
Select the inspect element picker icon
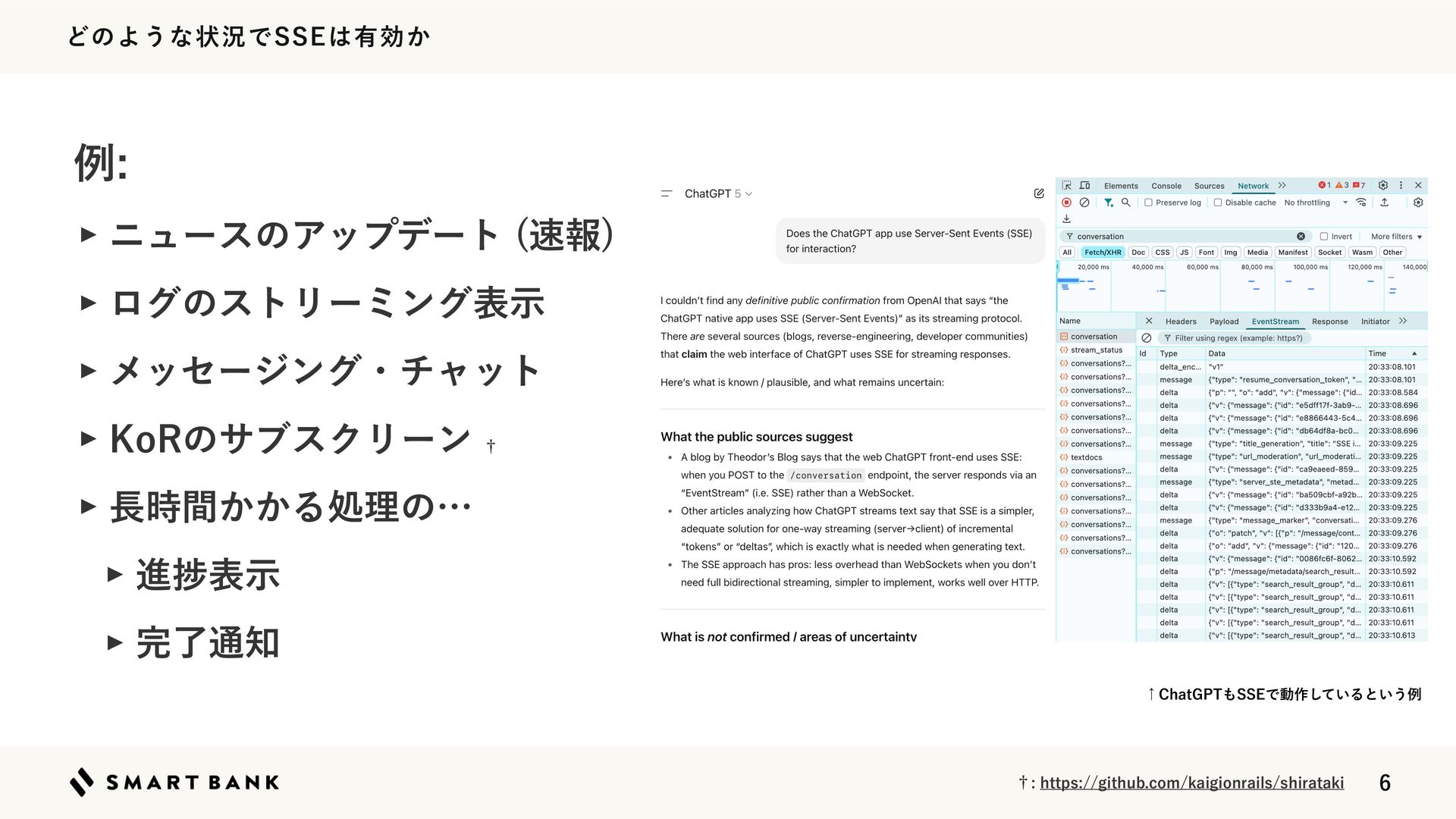1066,186
